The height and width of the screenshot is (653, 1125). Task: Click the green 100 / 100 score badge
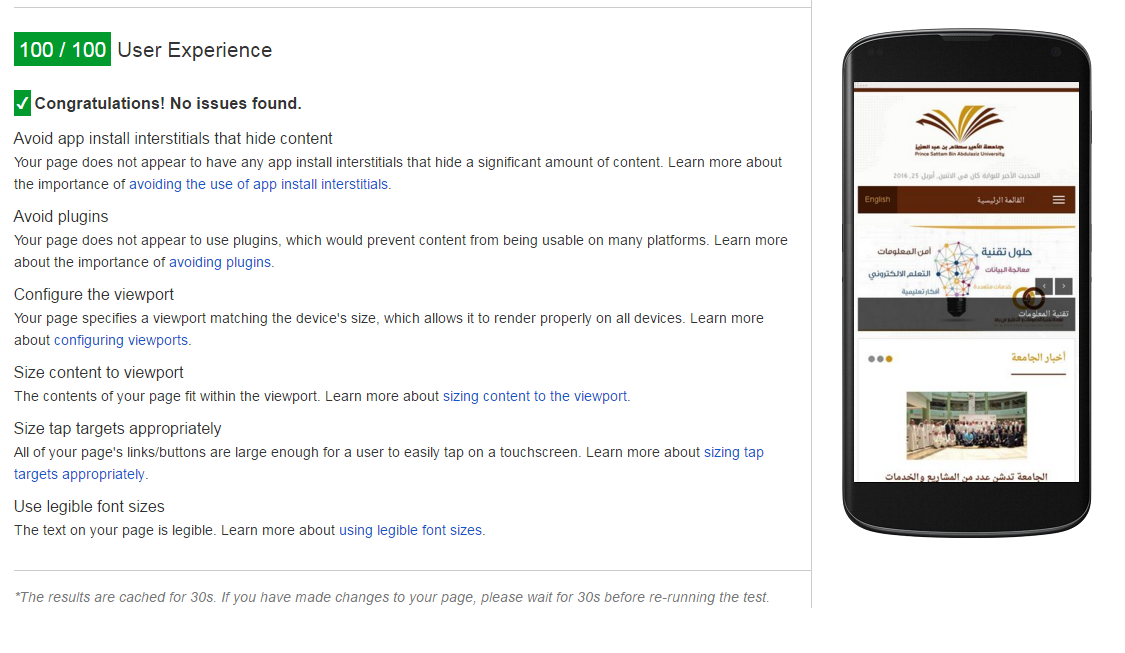click(62, 50)
